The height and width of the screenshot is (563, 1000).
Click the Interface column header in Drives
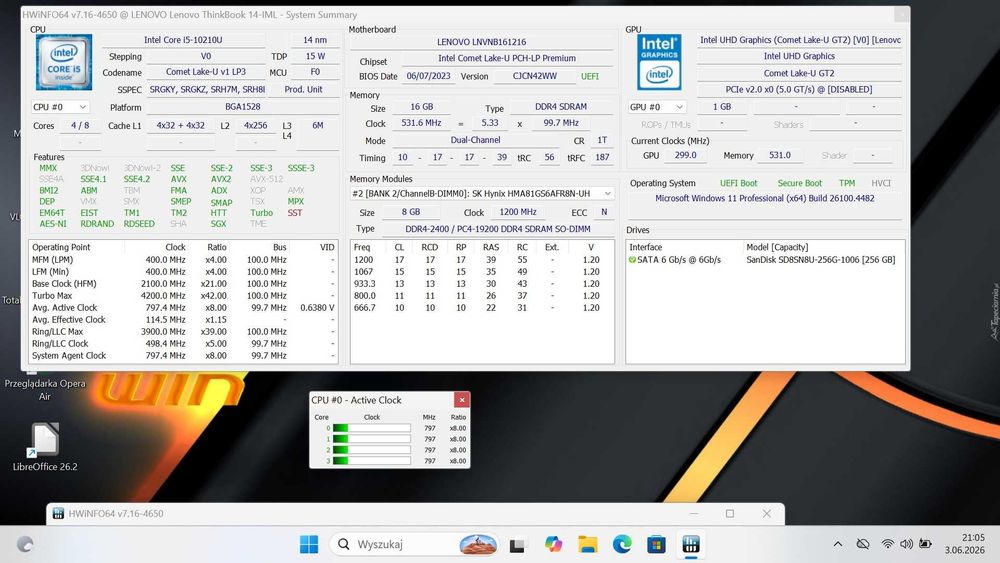coord(645,247)
